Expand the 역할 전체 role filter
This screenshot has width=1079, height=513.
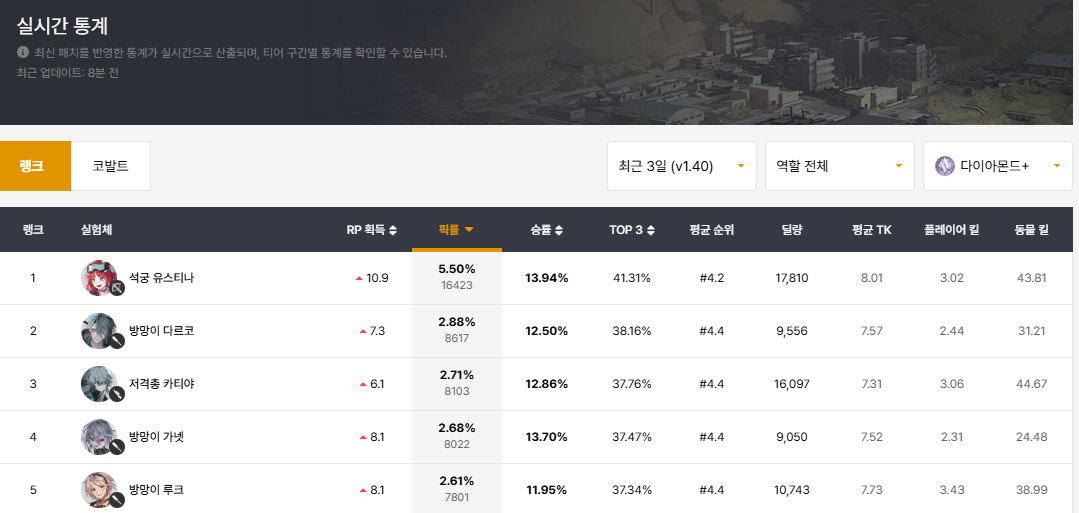coord(839,166)
